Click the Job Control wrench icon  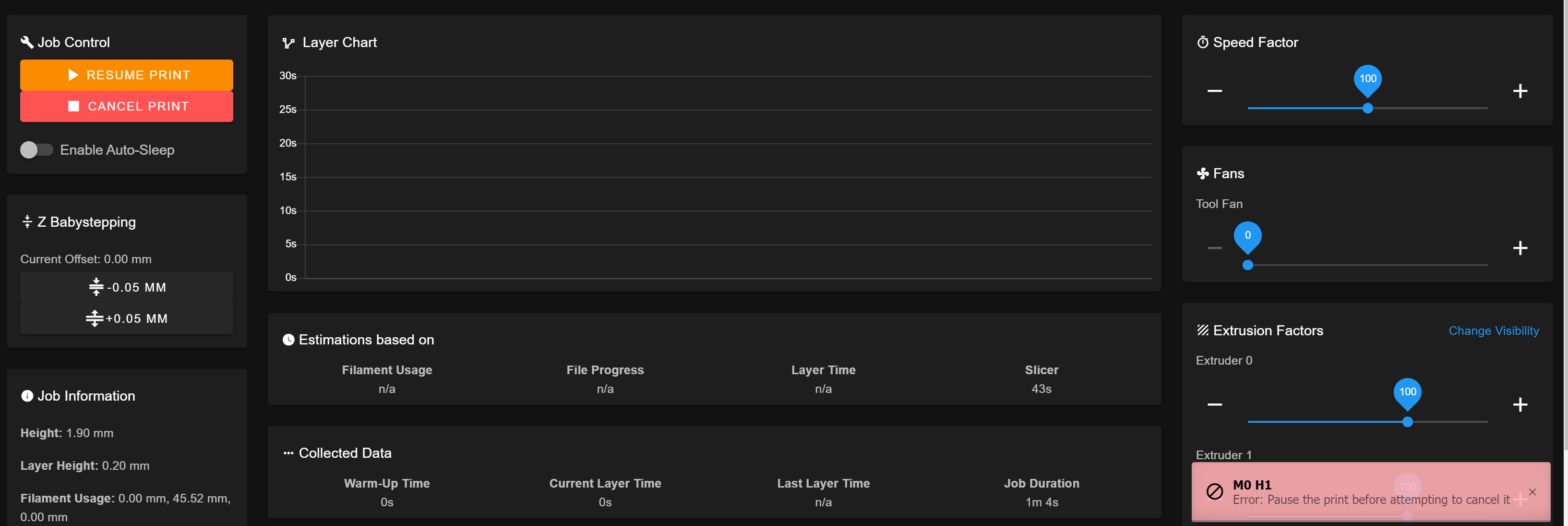27,42
